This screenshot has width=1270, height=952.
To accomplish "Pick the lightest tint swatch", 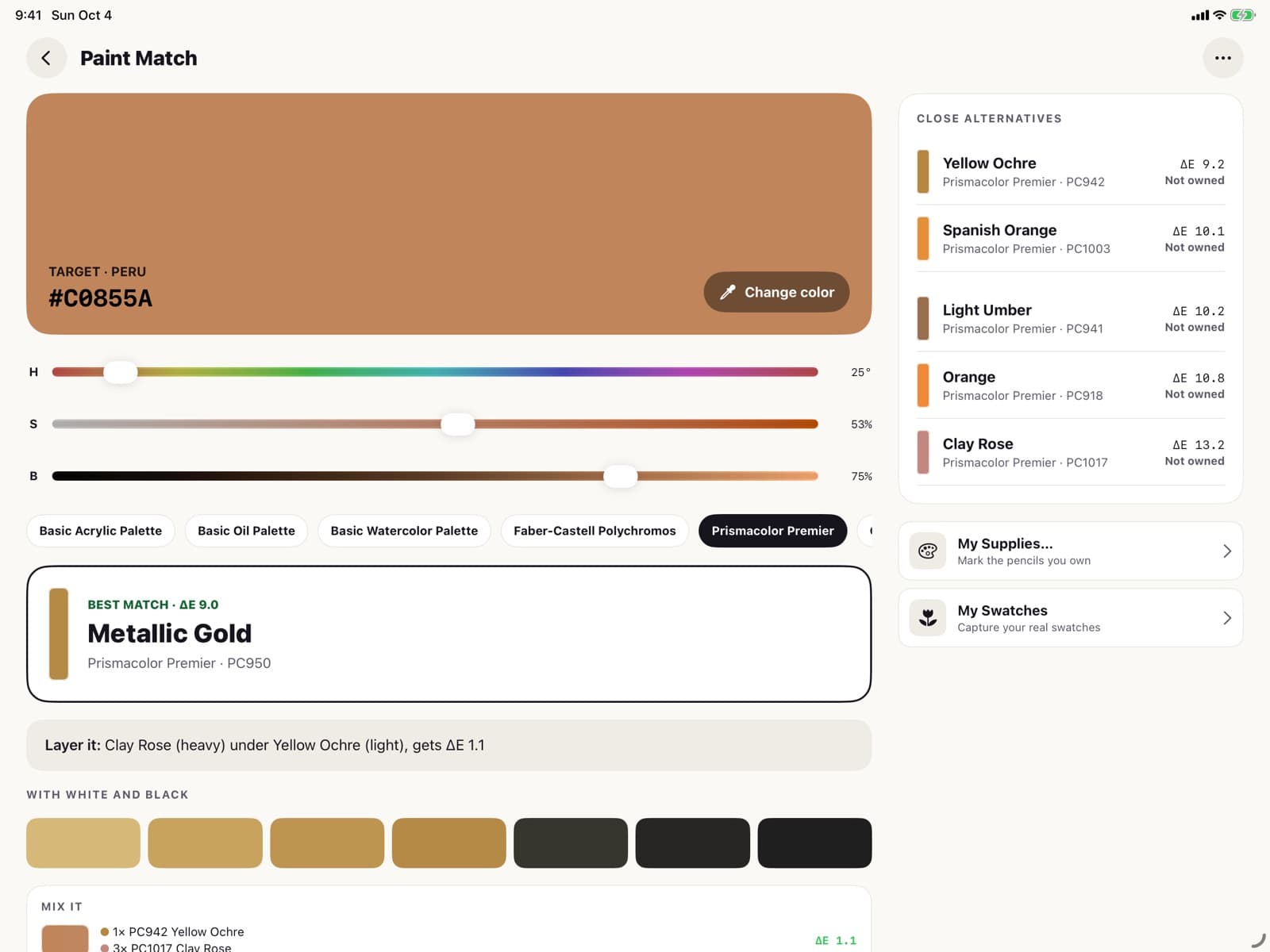I will coord(83,843).
